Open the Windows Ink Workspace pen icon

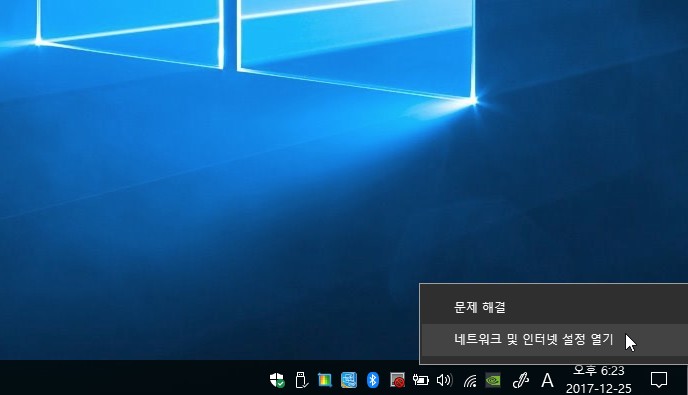click(x=520, y=380)
